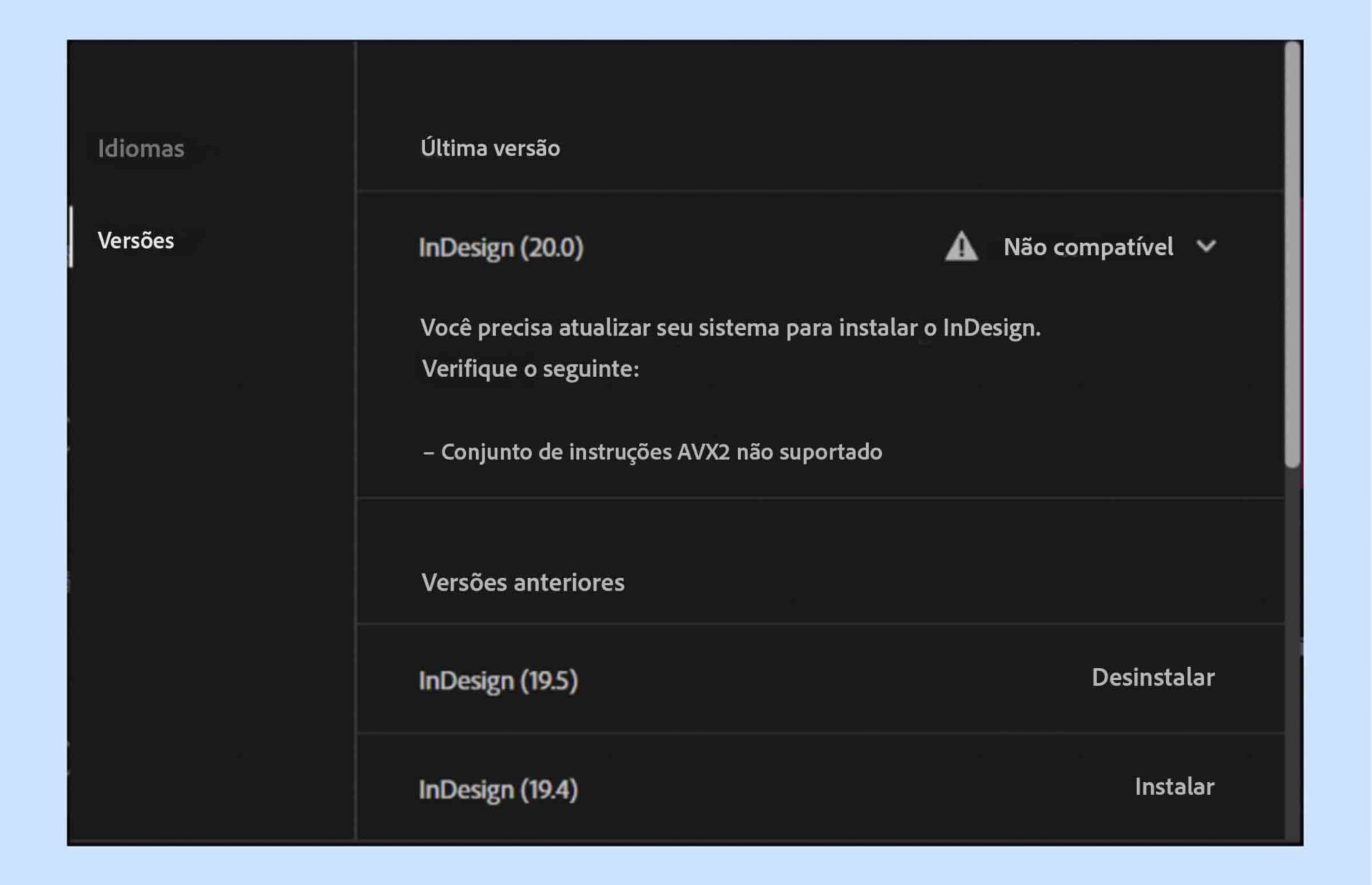Click the AVX2 não suportado message line
The height and width of the screenshot is (885, 1372).
pyautogui.click(x=652, y=452)
